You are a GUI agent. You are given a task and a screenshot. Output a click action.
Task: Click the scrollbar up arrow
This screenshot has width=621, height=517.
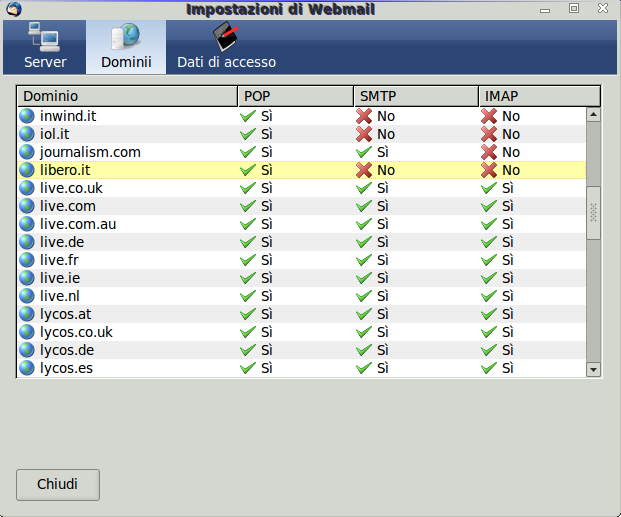pyautogui.click(x=593, y=115)
